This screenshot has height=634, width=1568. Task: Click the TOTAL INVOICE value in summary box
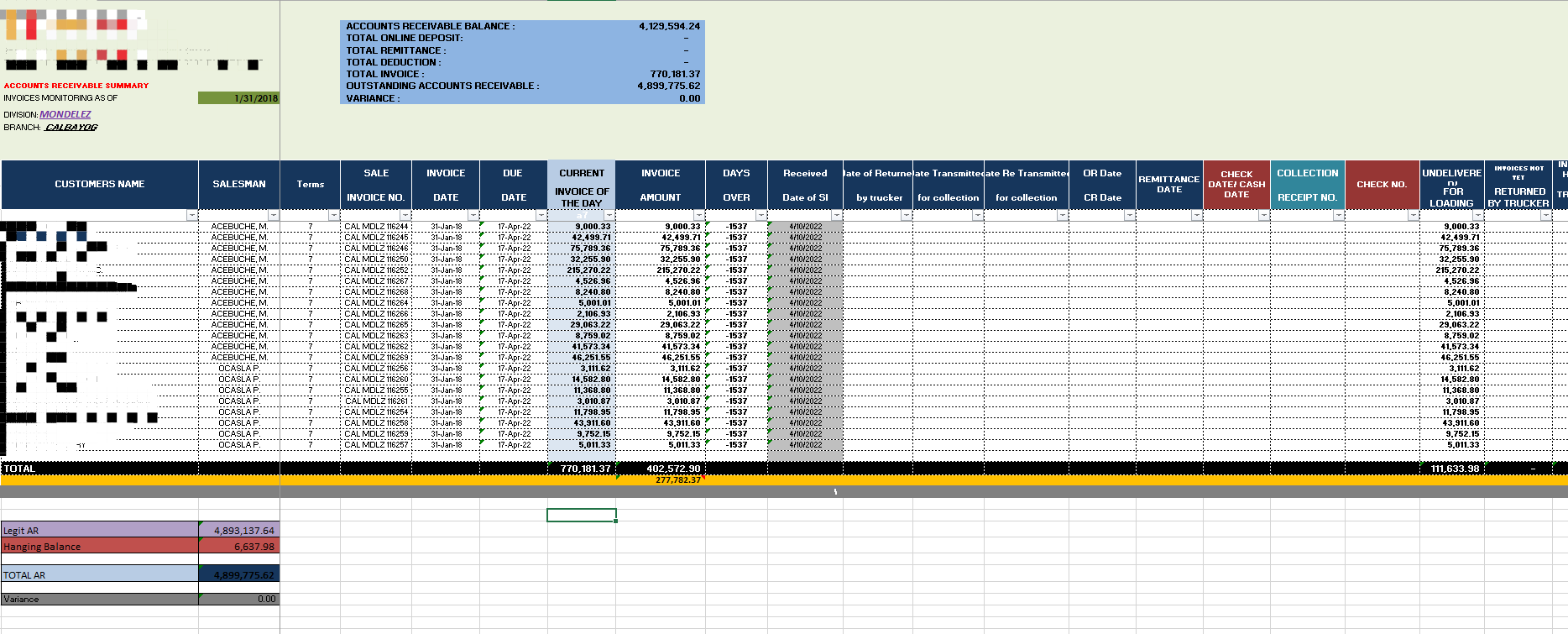675,74
